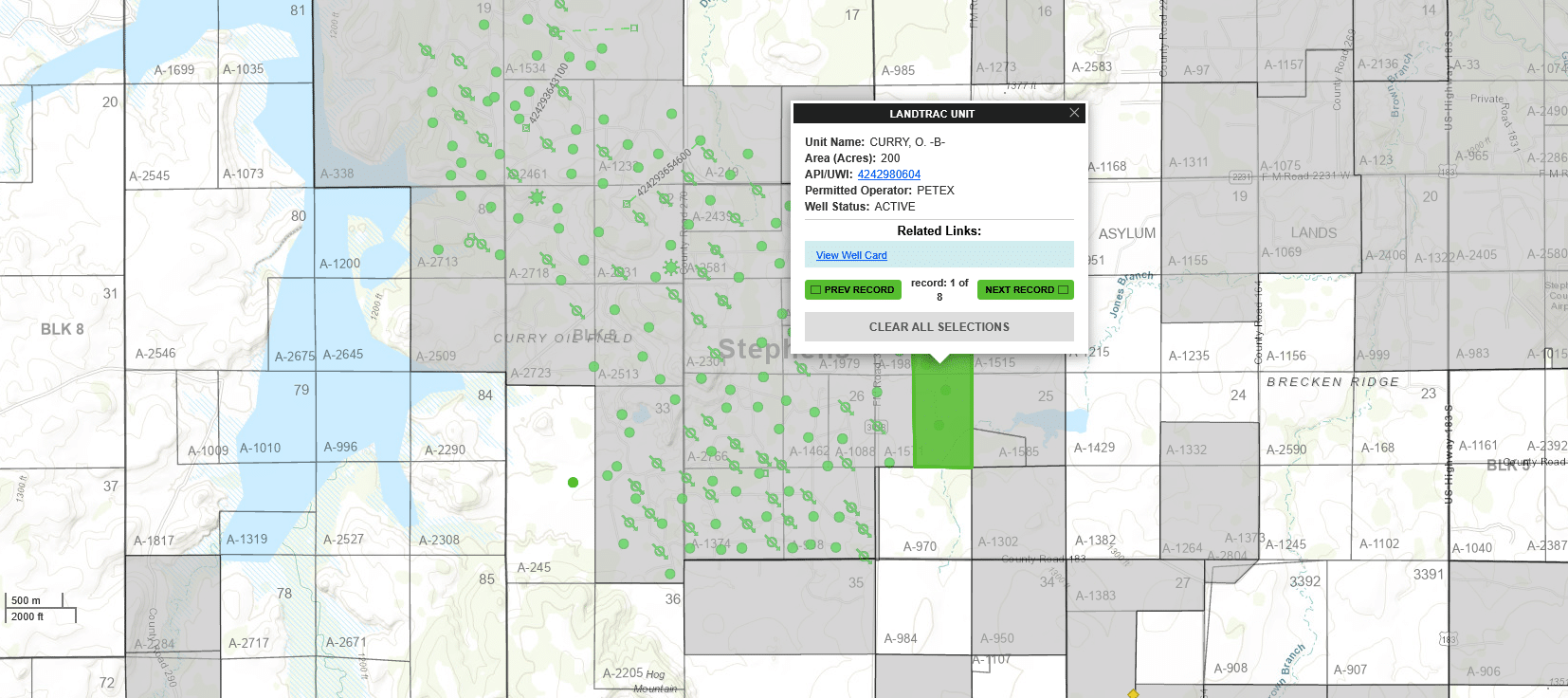Open the View Well Card link

click(851, 256)
